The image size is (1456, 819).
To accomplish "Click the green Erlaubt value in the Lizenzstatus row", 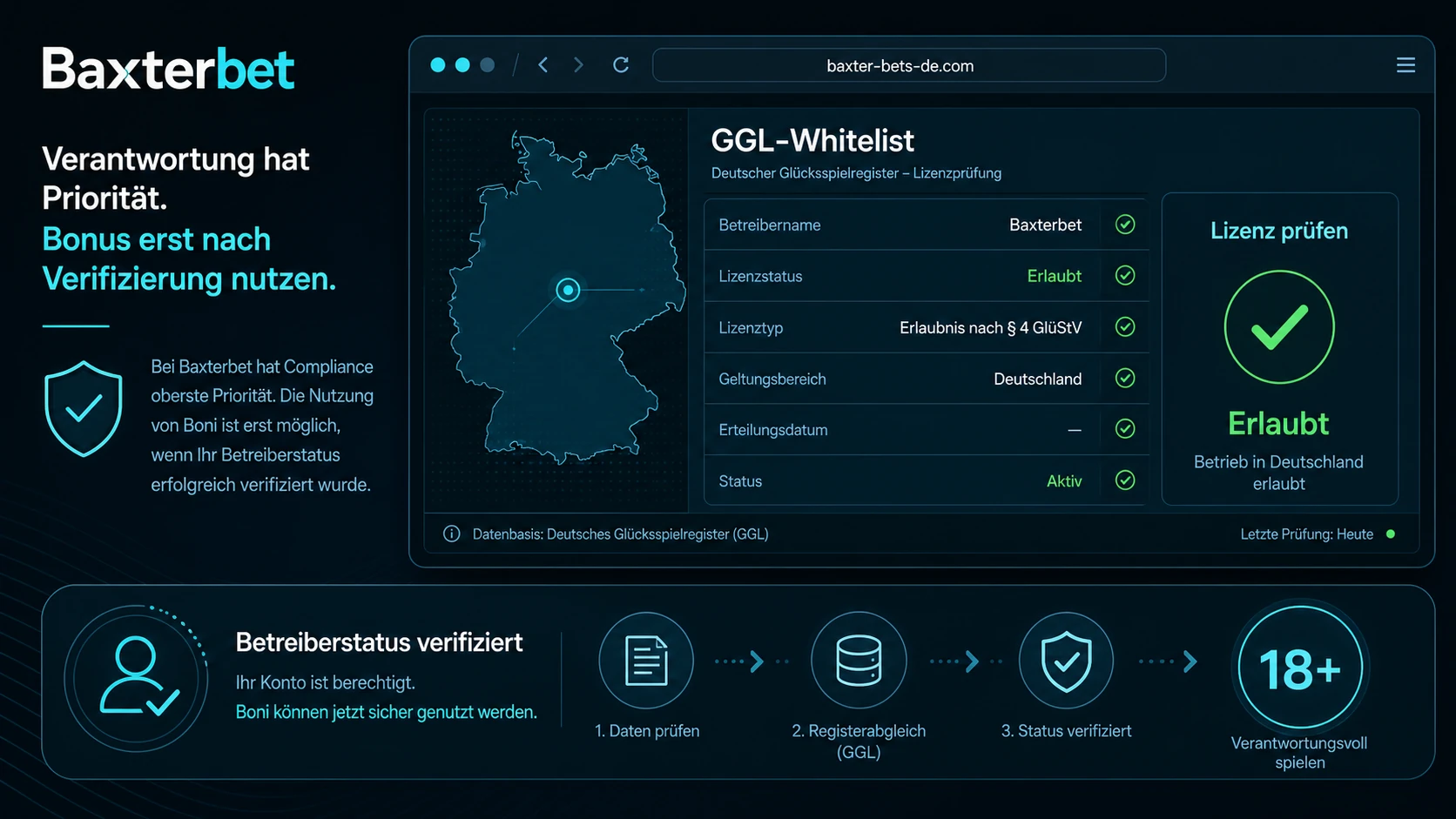I will [x=1055, y=276].
